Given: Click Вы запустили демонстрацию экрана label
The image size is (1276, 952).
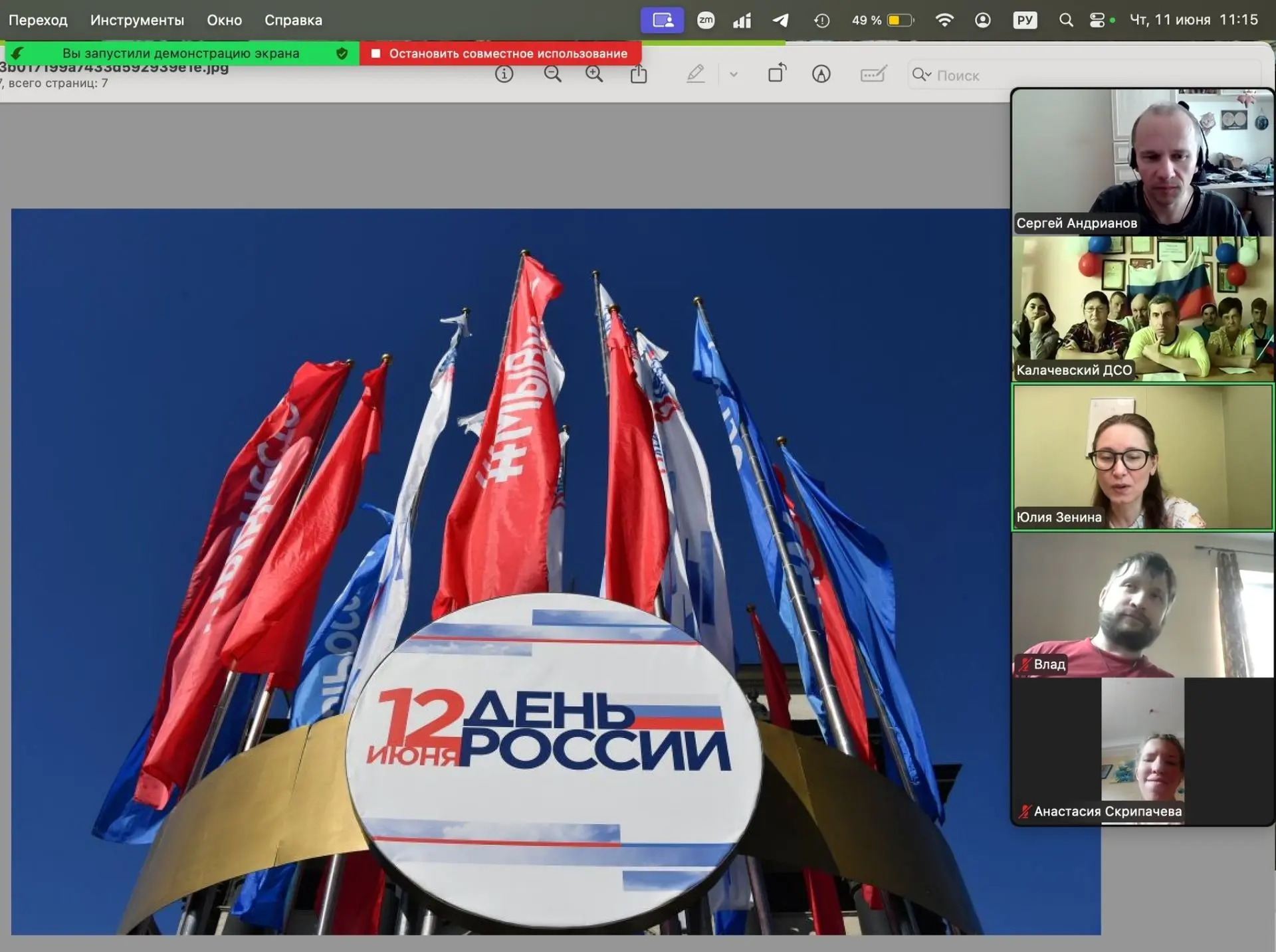Looking at the screenshot, I should [181, 53].
